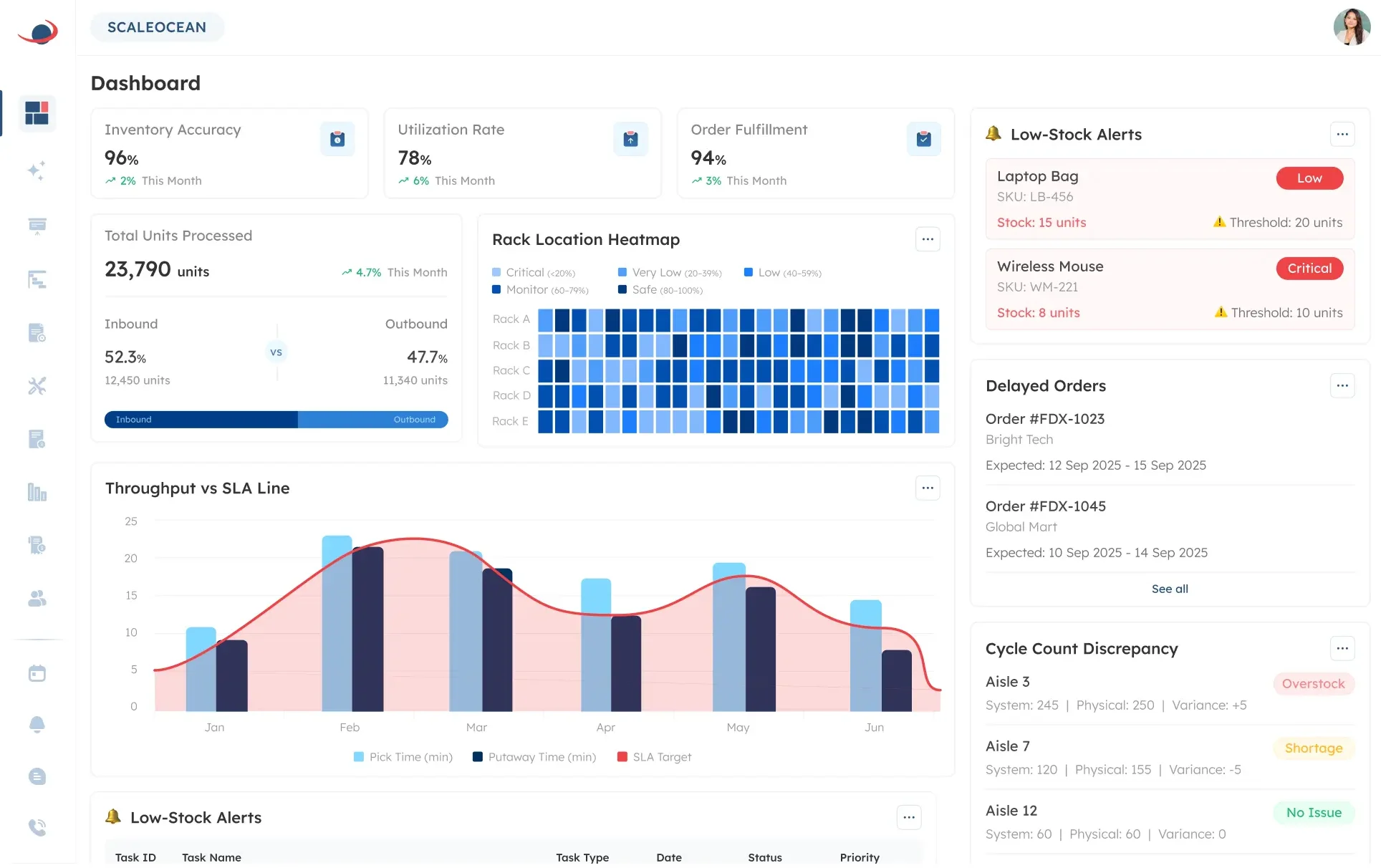This screenshot has height=868, width=1381.
Task: Open the Gantt chart section in sidebar
Action: click(x=37, y=279)
